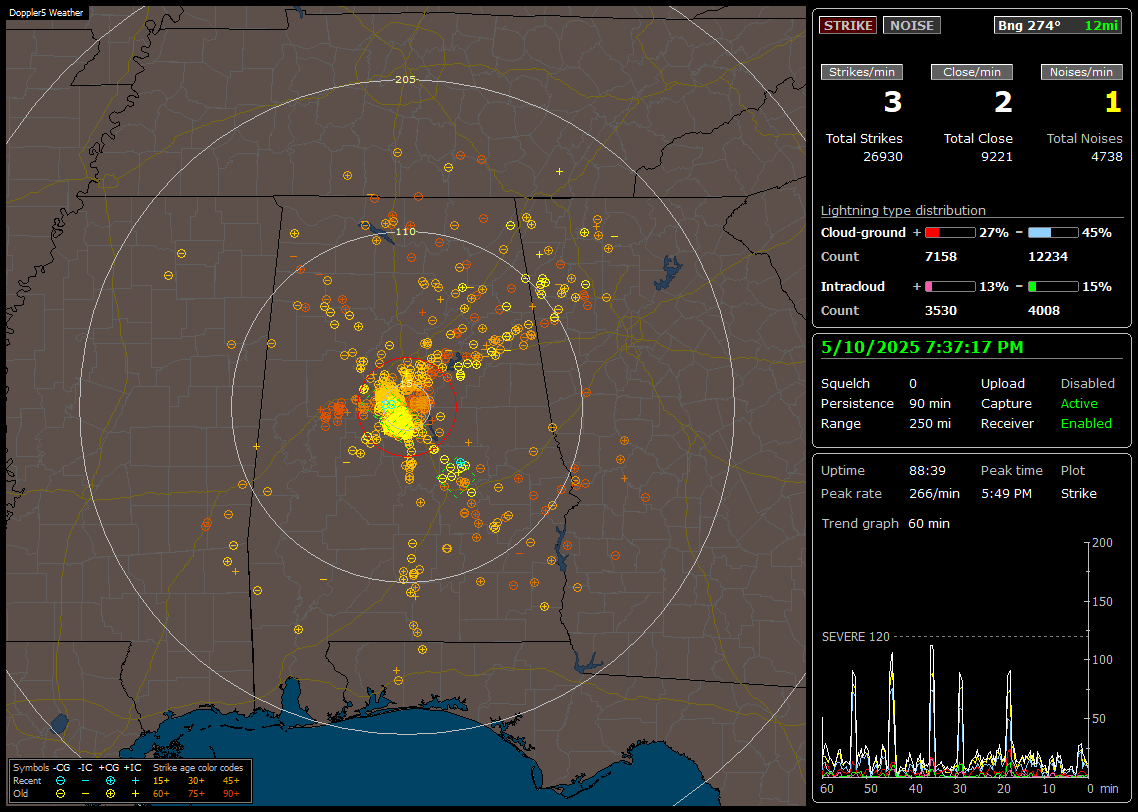Click the Range value 250 mi
This screenshot has height=812, width=1138.
point(930,424)
